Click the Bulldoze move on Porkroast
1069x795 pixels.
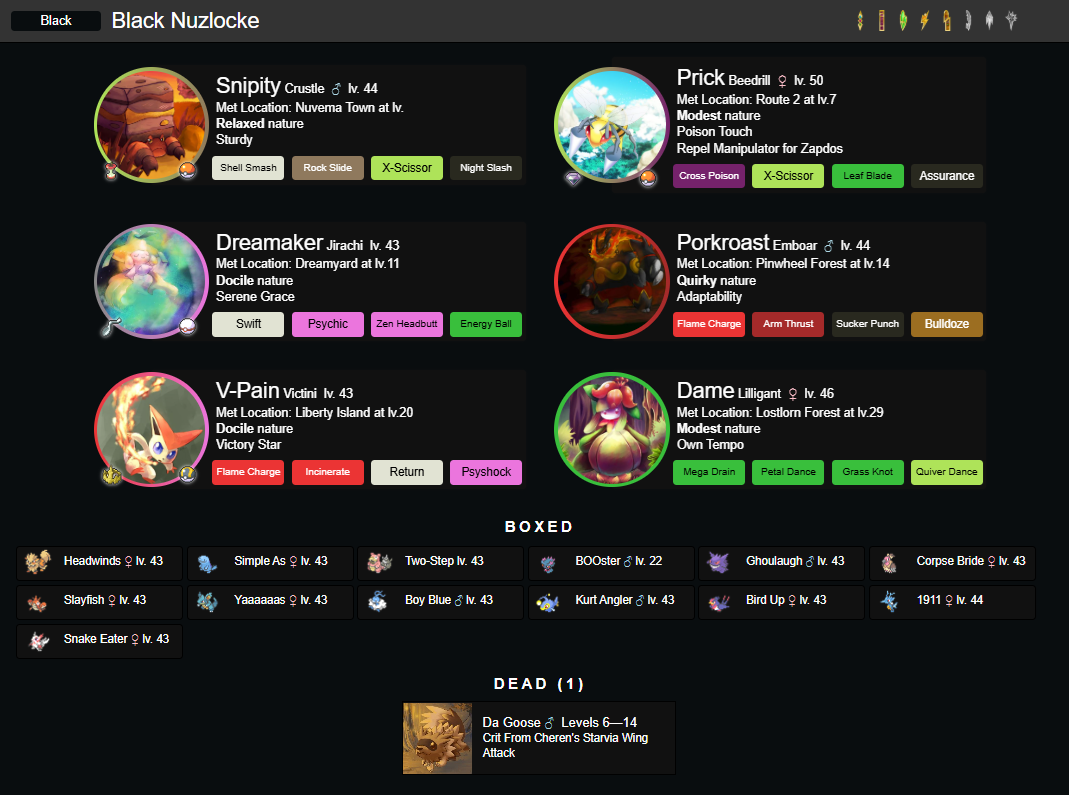[x=946, y=324]
